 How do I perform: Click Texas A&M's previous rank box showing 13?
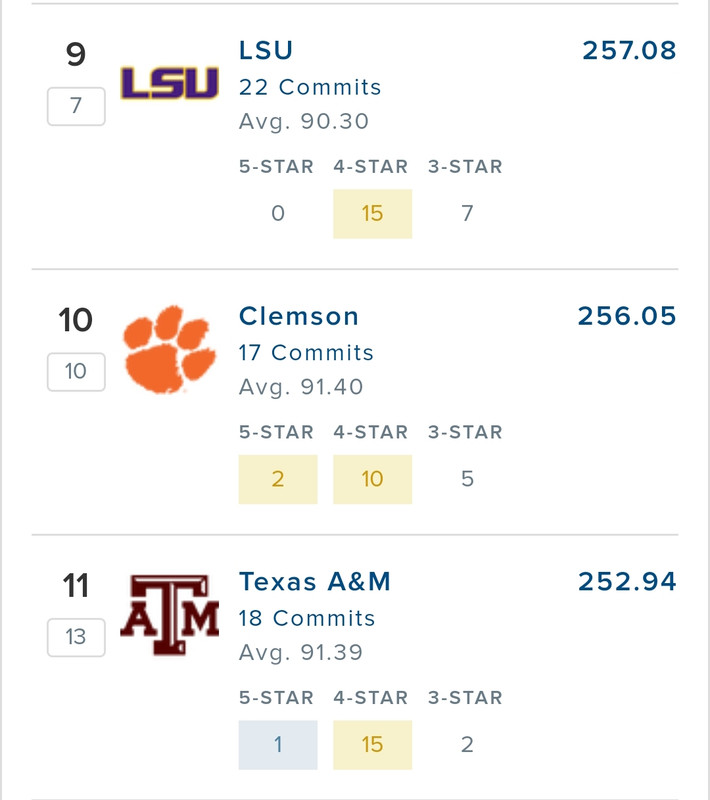coord(76,637)
